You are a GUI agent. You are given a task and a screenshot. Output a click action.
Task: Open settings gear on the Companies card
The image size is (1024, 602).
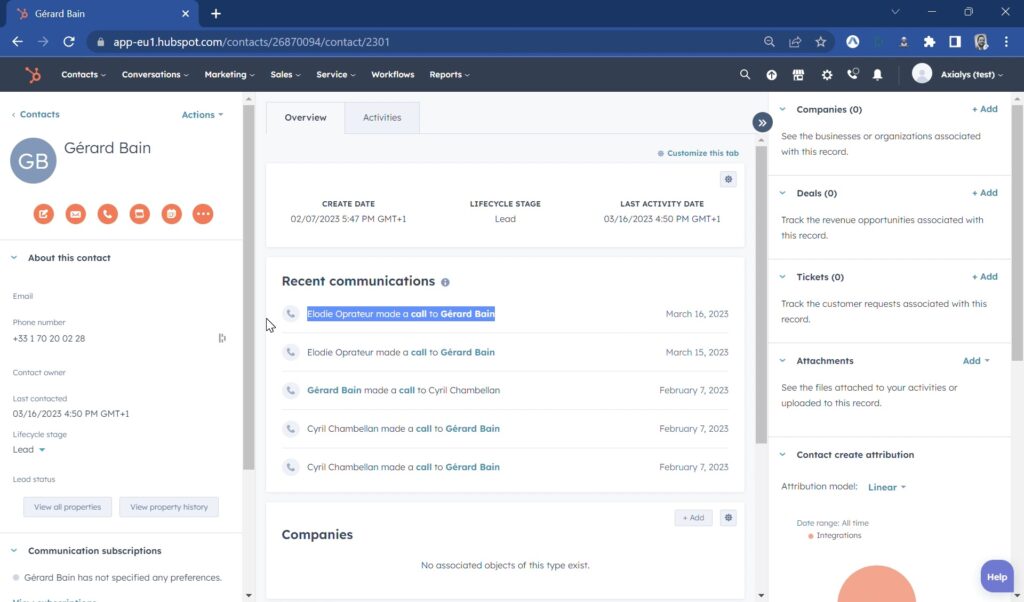728,518
